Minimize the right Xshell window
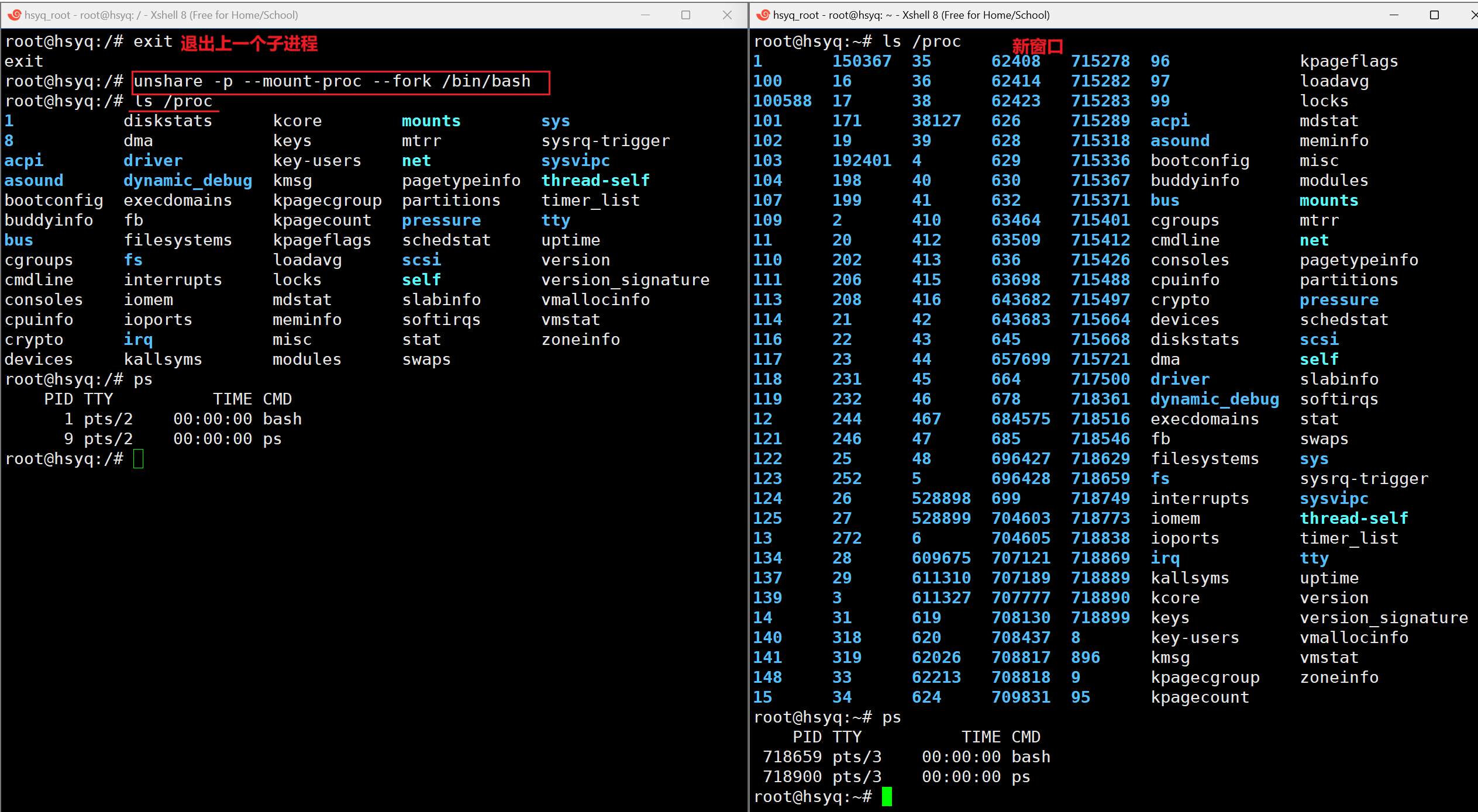1478x812 pixels. click(1394, 15)
